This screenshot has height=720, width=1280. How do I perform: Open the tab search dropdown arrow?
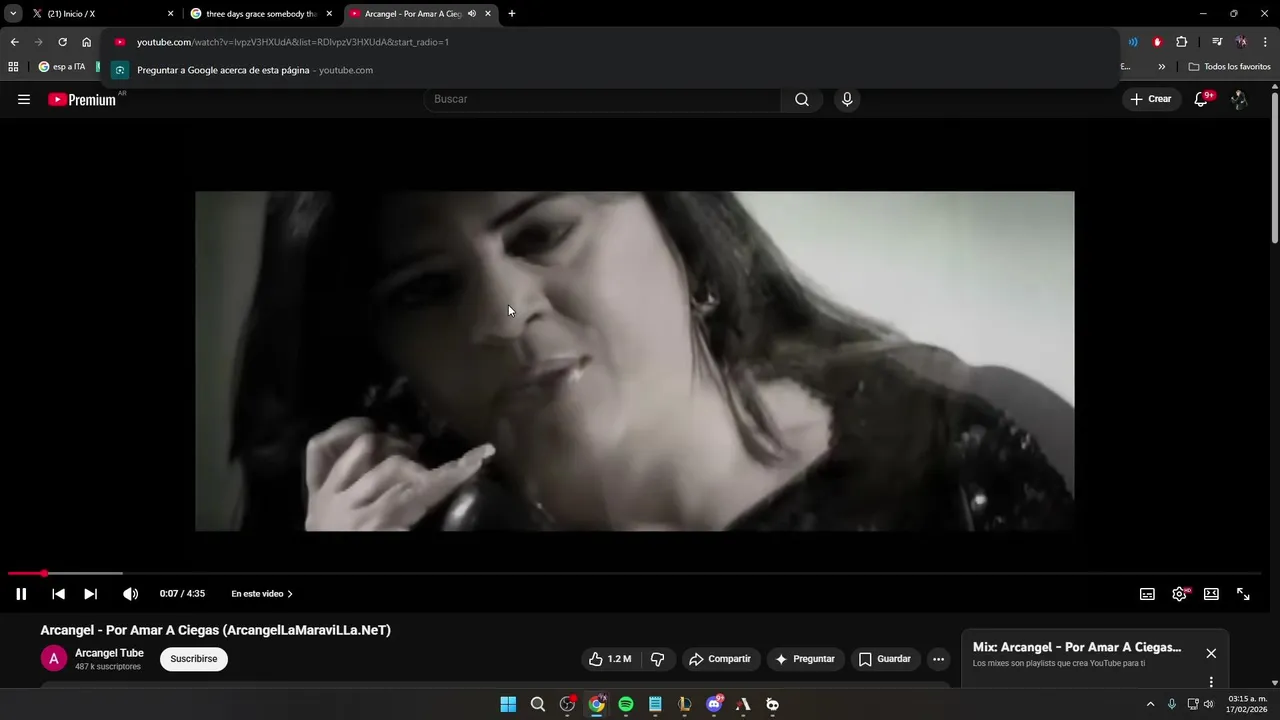point(13,14)
